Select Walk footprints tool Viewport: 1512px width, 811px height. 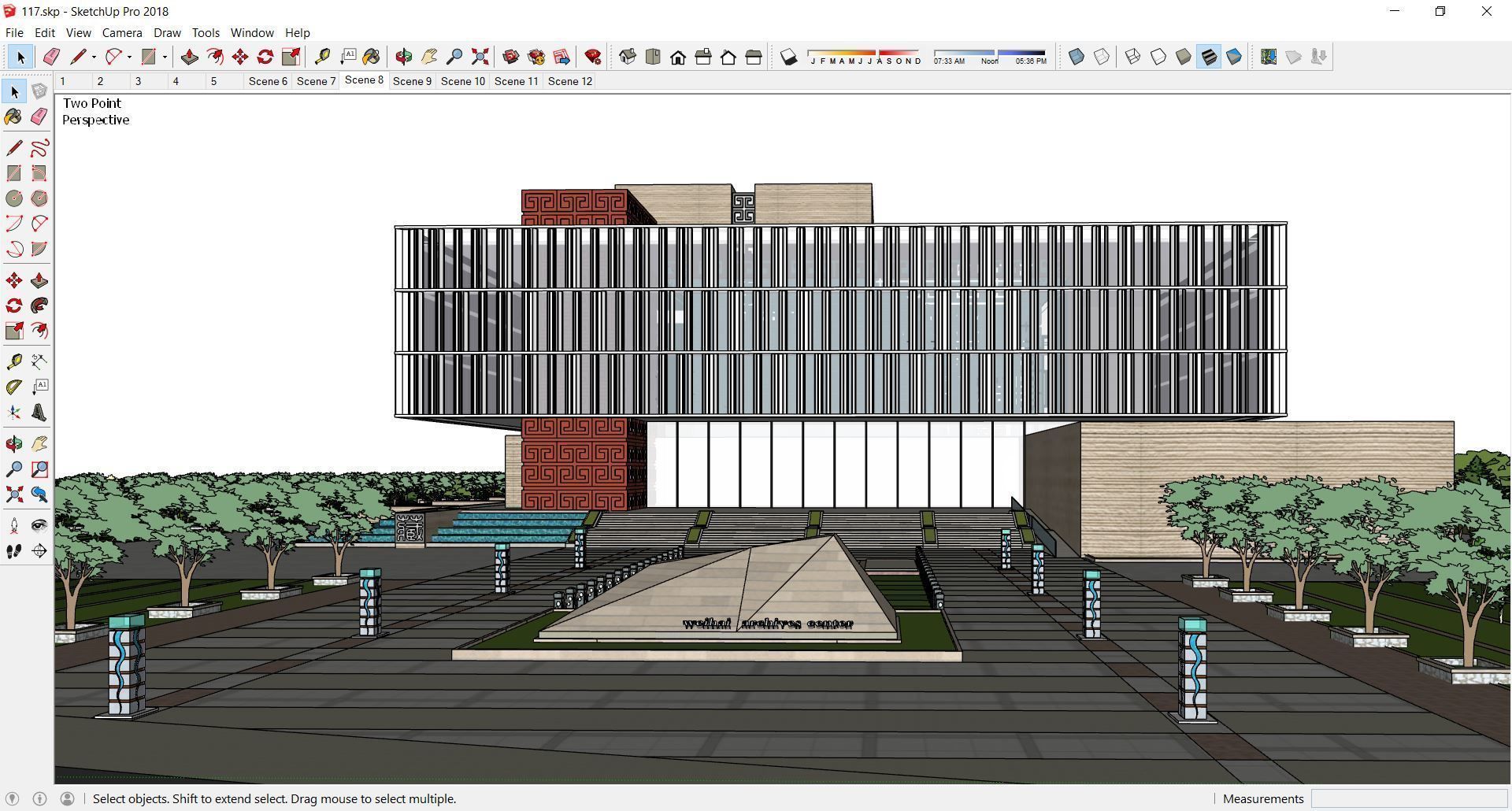14,551
